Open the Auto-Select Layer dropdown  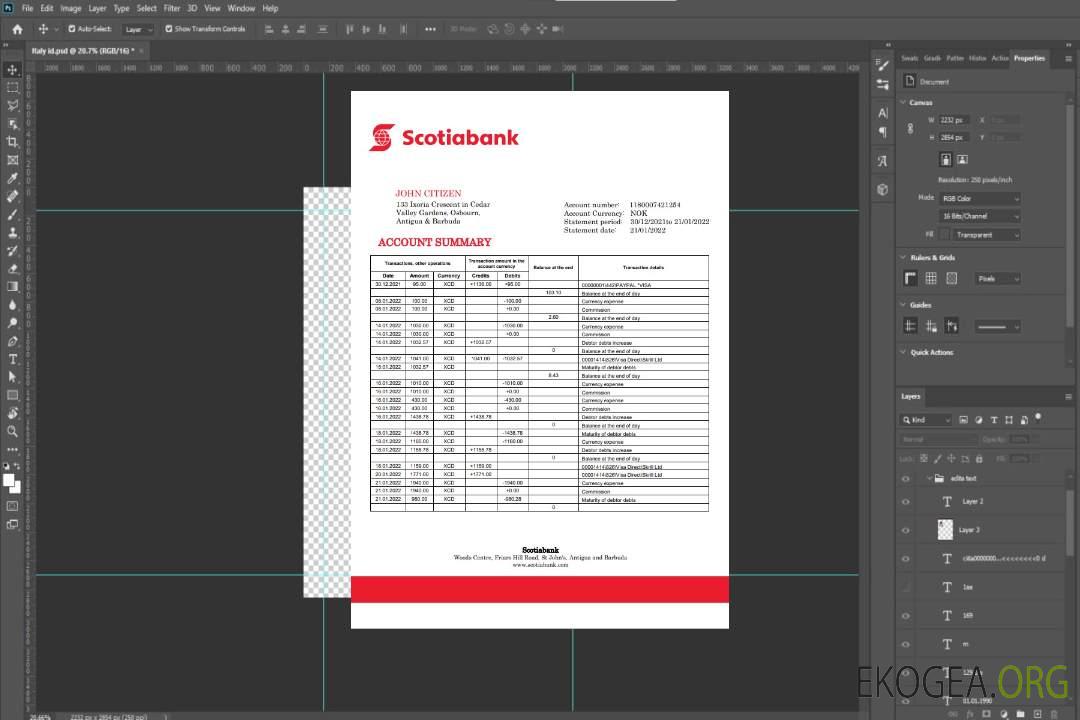tap(138, 29)
